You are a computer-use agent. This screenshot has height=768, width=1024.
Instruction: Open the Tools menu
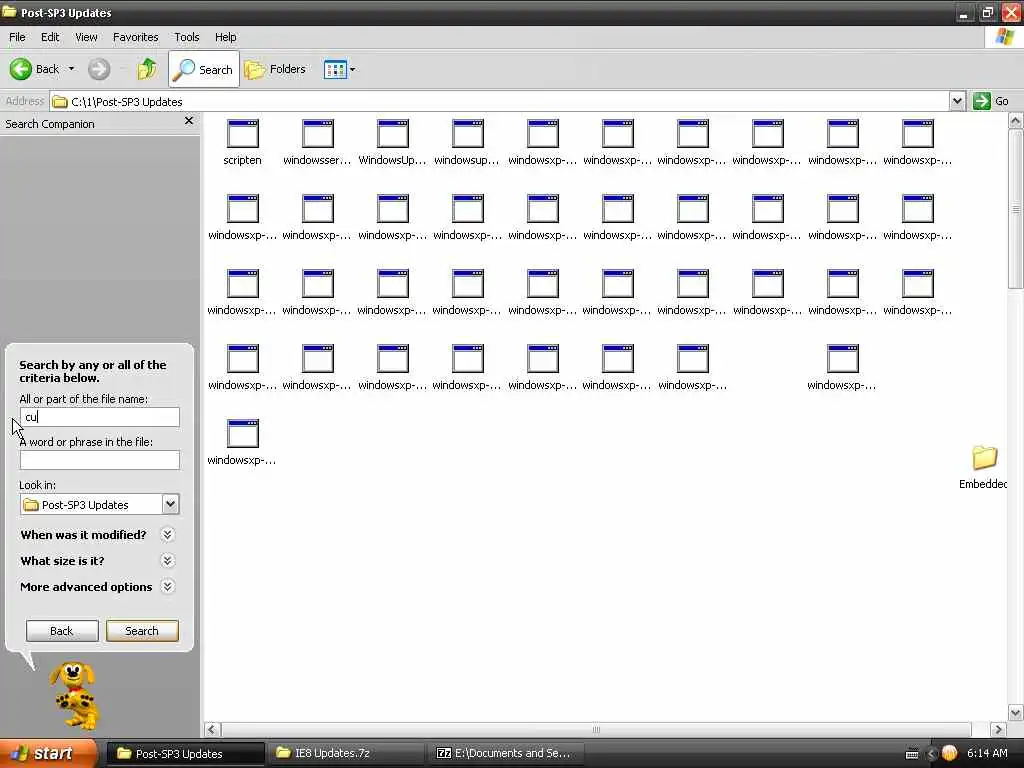pos(186,37)
